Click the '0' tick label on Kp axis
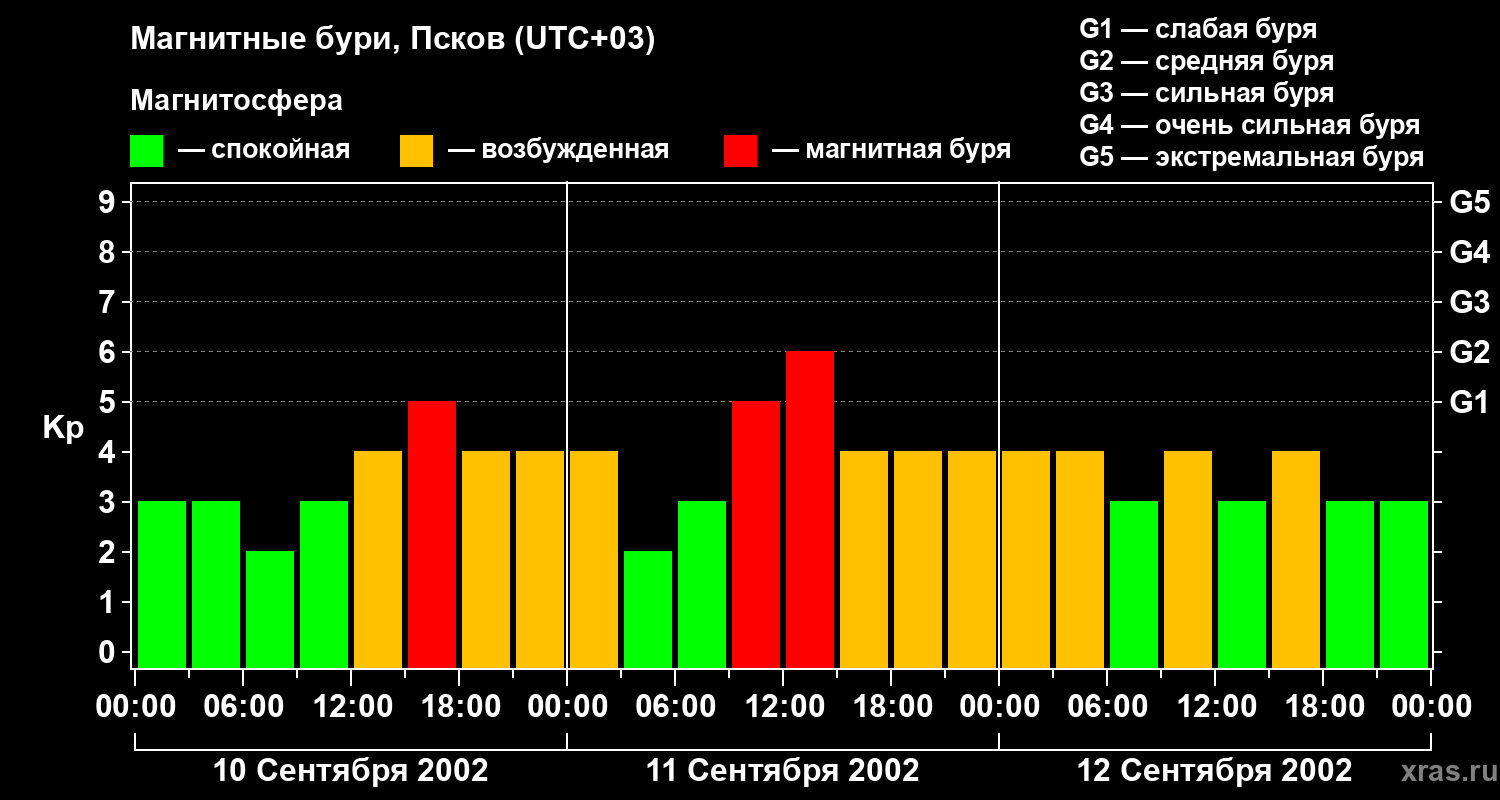The width and height of the screenshot is (1500, 800). tap(109, 652)
